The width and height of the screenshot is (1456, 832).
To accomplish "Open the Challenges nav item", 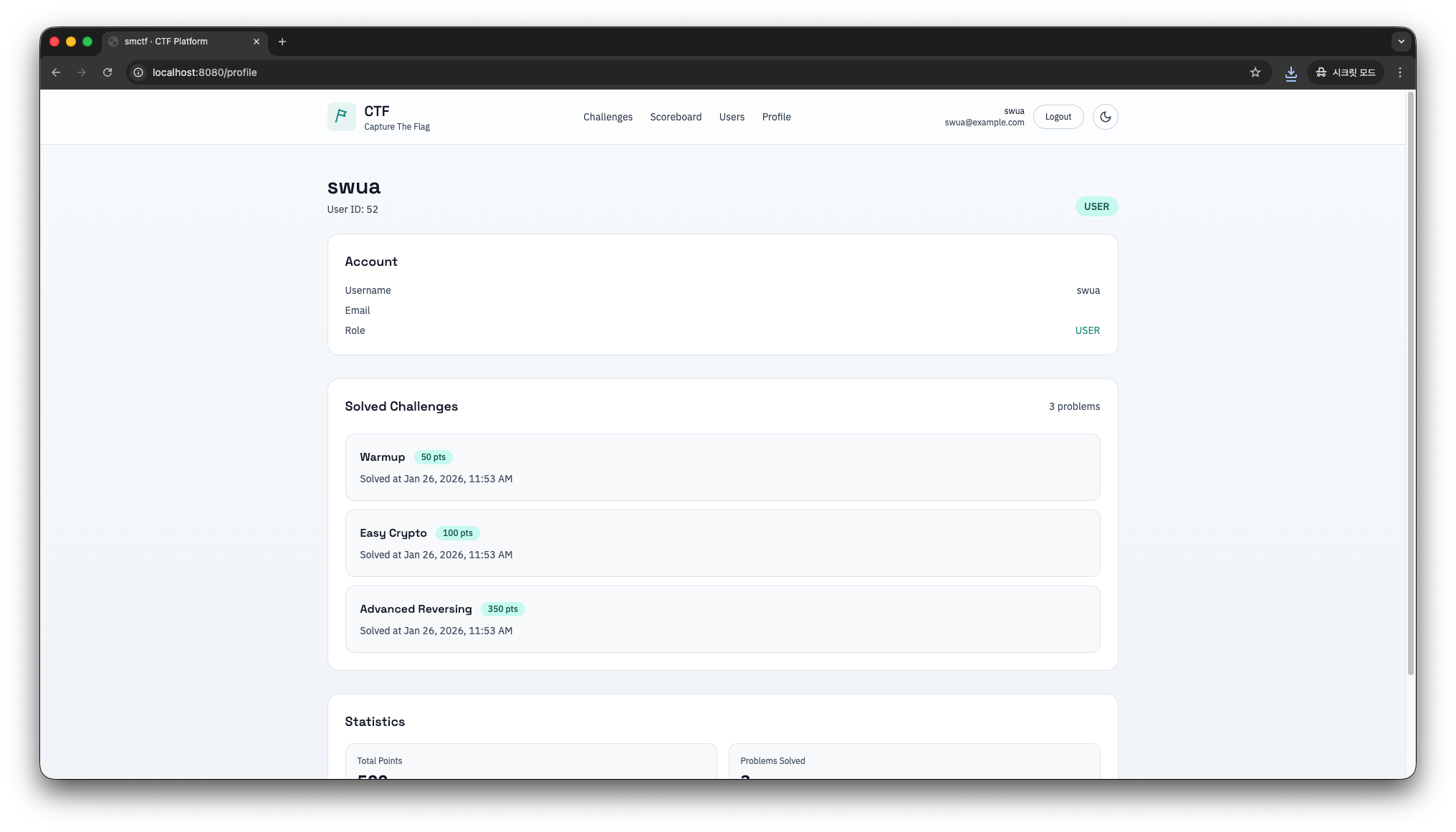I will click(x=608, y=117).
